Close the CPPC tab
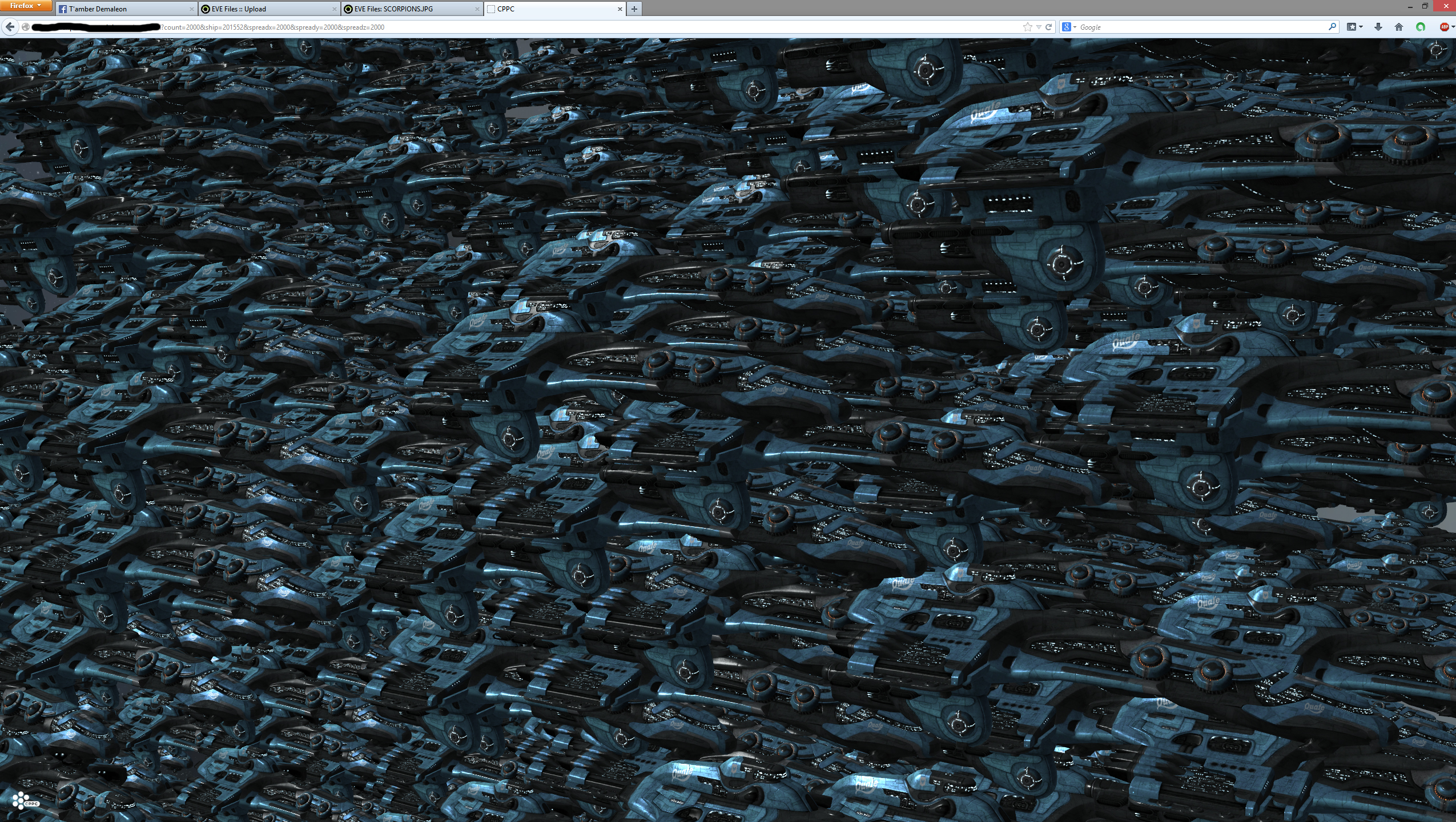1456x822 pixels. [x=620, y=9]
